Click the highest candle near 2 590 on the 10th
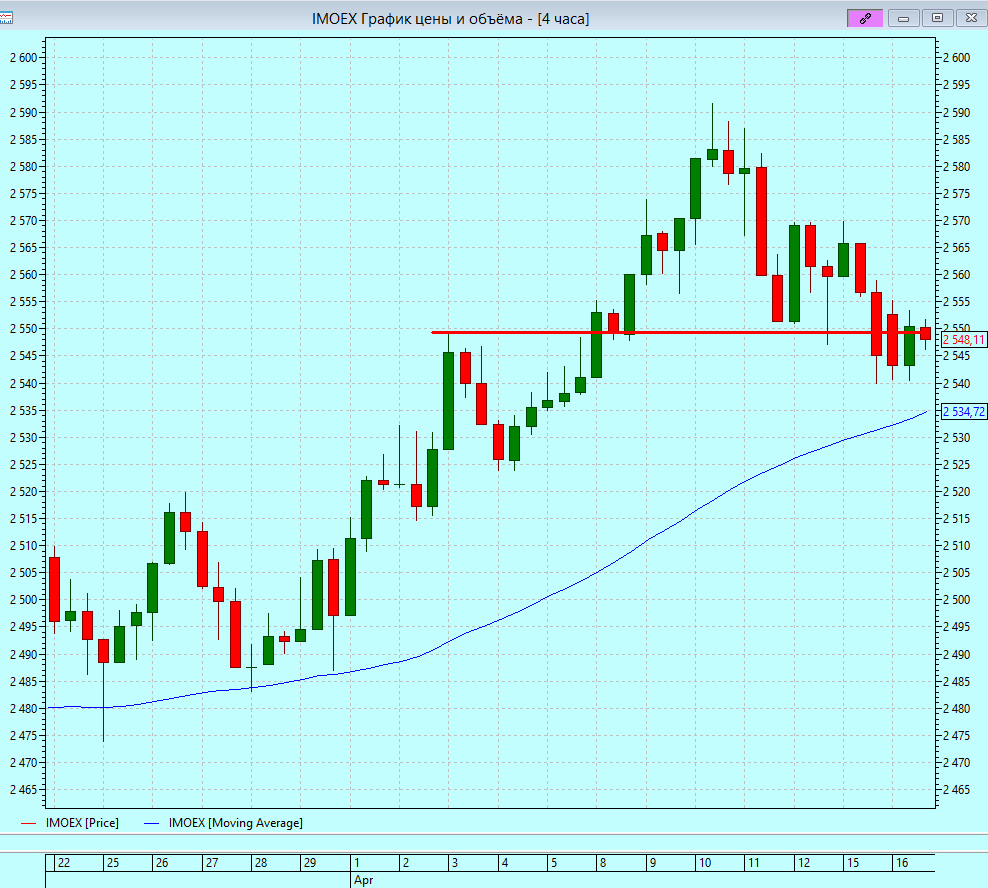This screenshot has height=888, width=988. [713, 154]
